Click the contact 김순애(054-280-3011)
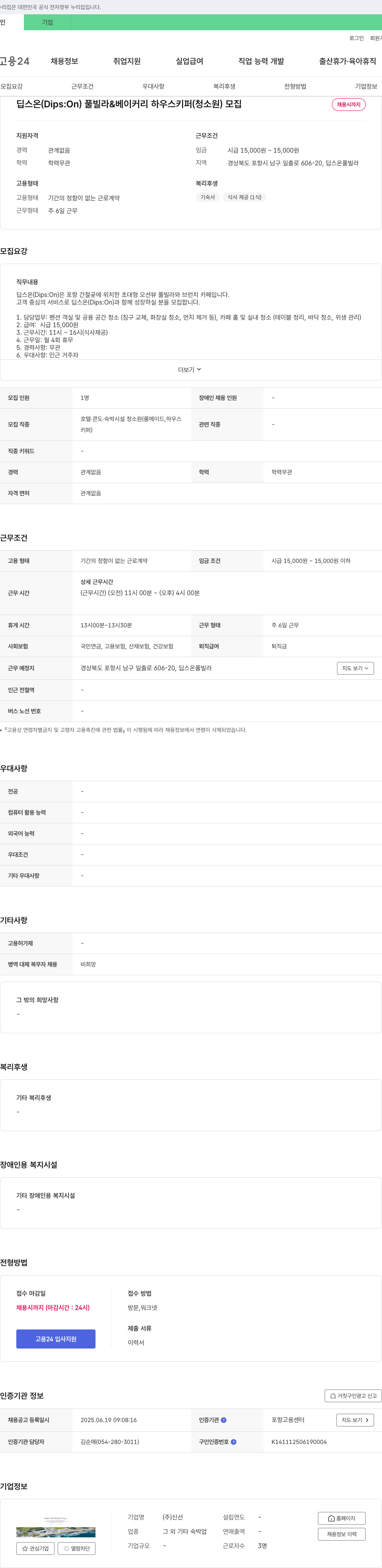The image size is (382, 1568). [110, 1442]
